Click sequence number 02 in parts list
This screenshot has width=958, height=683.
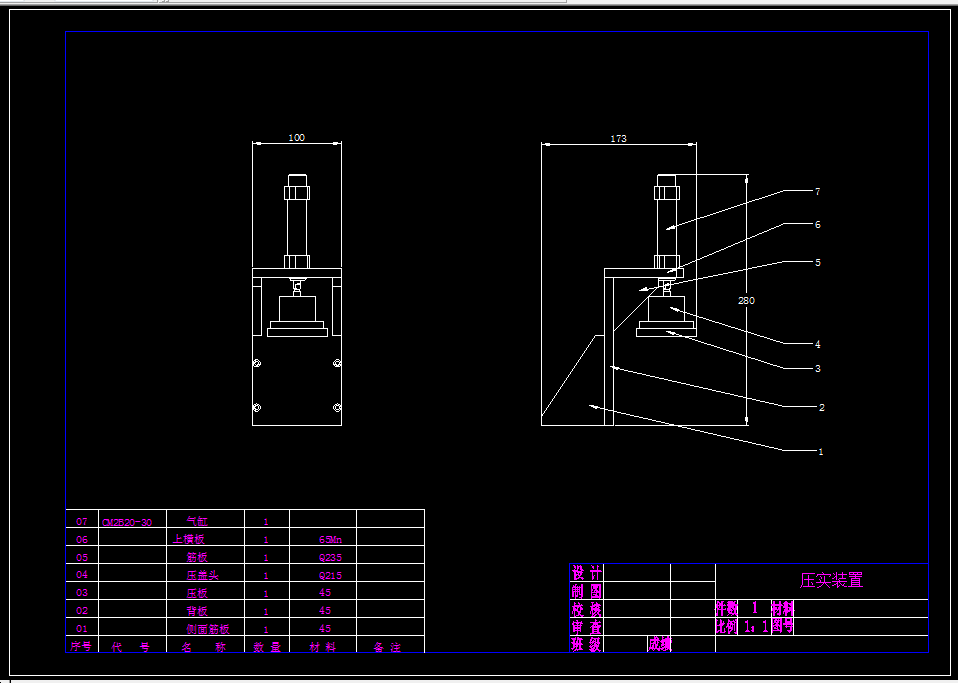(82, 610)
